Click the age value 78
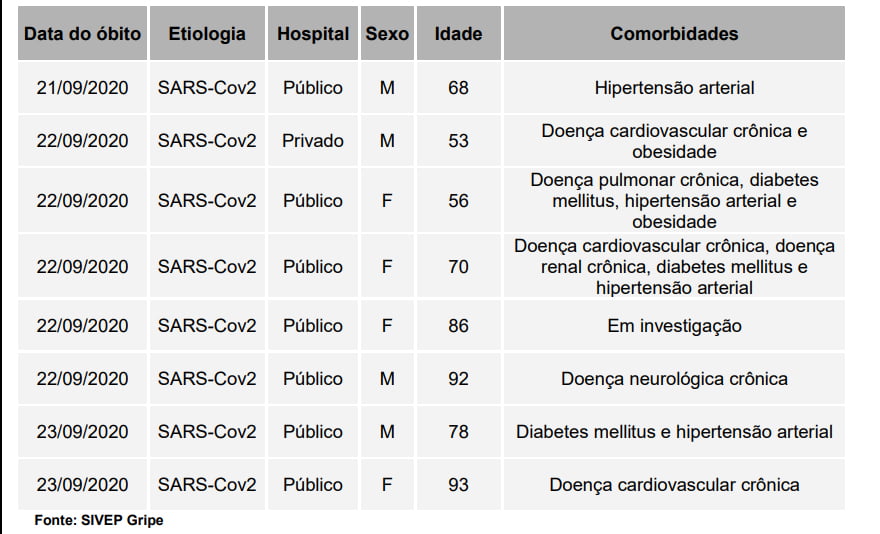This screenshot has width=880, height=534. tap(458, 432)
